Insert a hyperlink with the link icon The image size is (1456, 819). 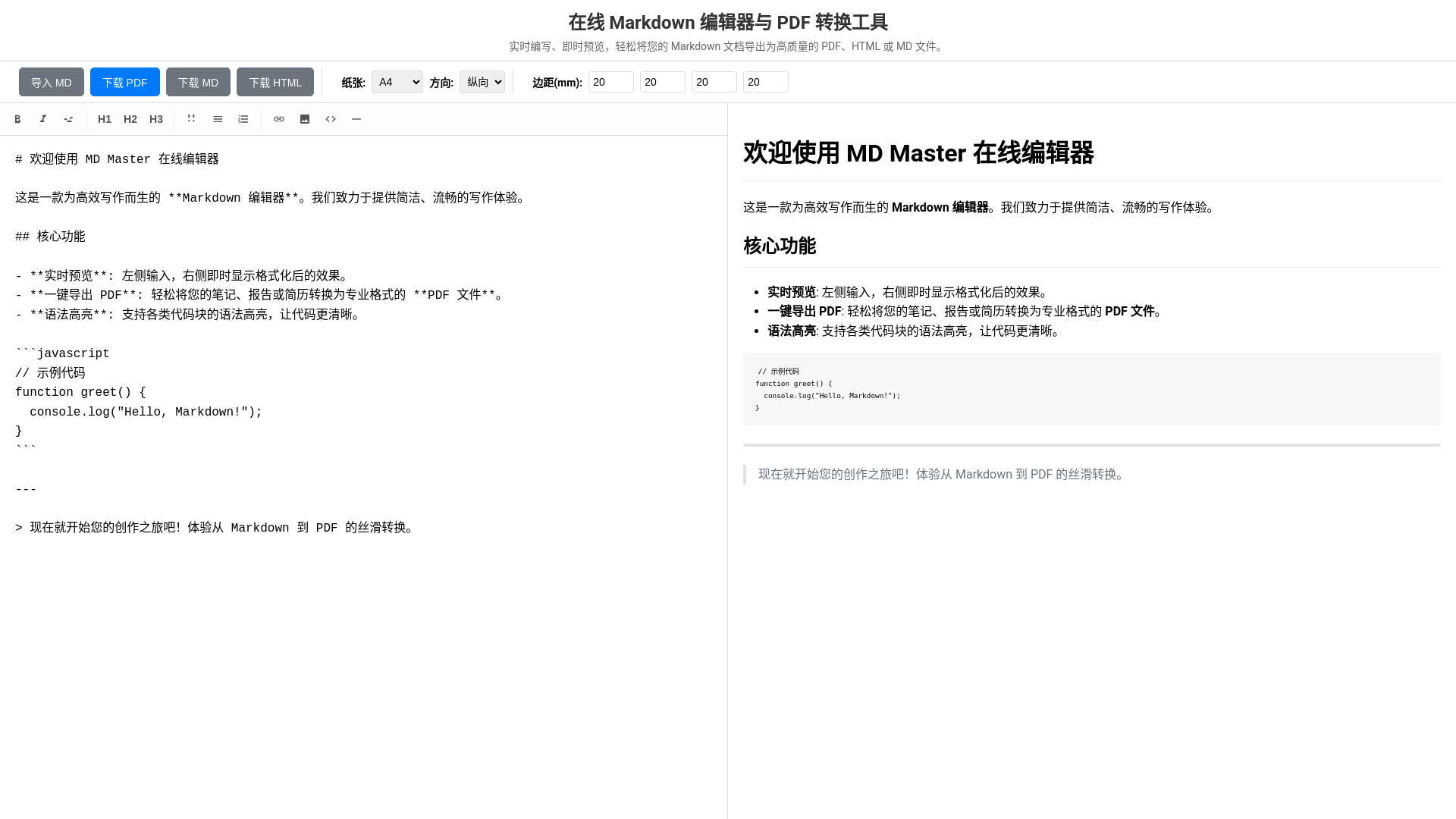pos(279,119)
